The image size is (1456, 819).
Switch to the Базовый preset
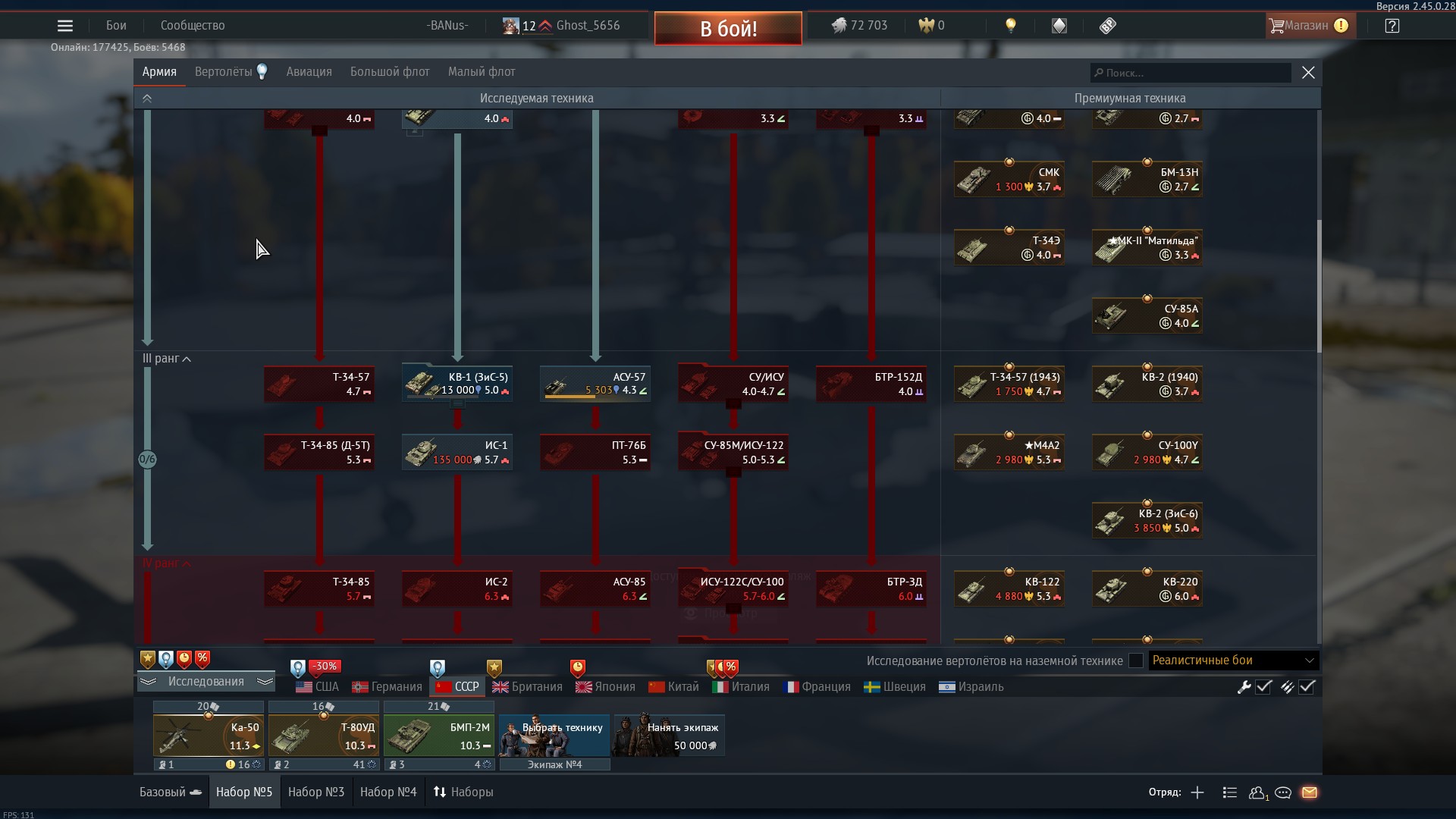(x=171, y=792)
